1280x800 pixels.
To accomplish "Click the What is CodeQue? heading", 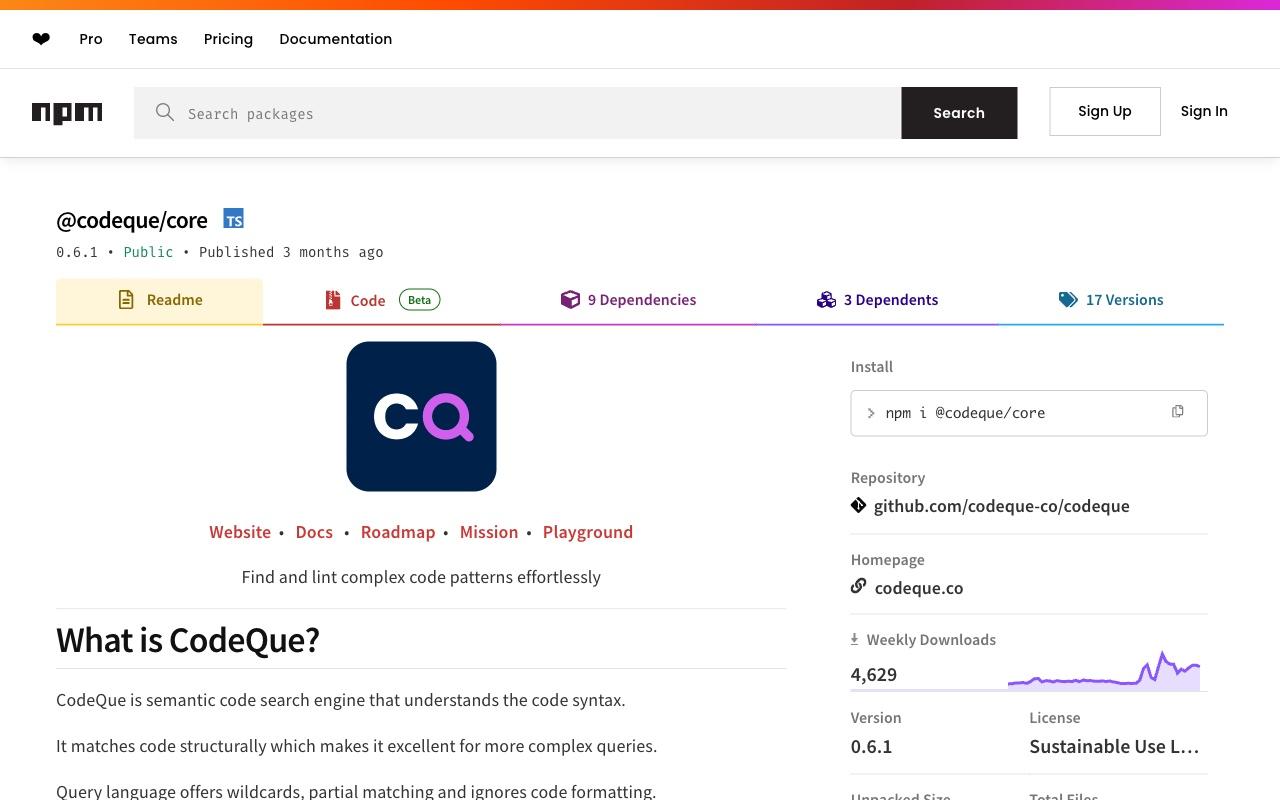I will 188,640.
